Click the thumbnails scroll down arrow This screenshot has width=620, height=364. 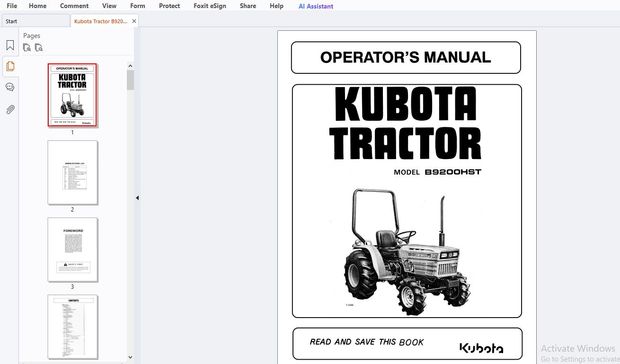coord(130,357)
